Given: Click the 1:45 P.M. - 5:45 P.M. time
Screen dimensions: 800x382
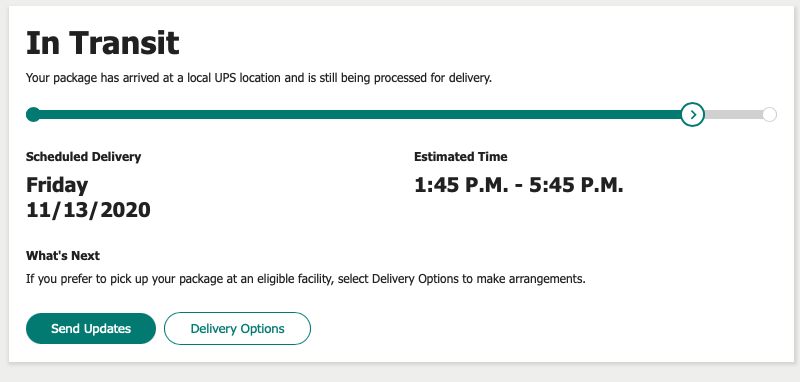Looking at the screenshot, I should point(519,186).
